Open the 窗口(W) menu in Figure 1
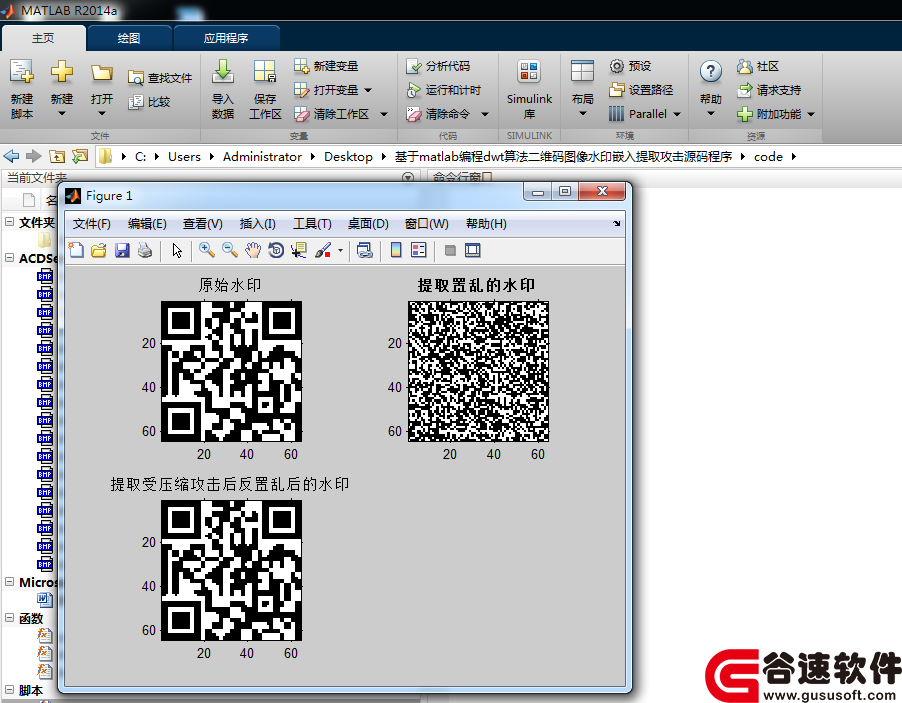Screen dimensions: 902x703 click(426, 224)
